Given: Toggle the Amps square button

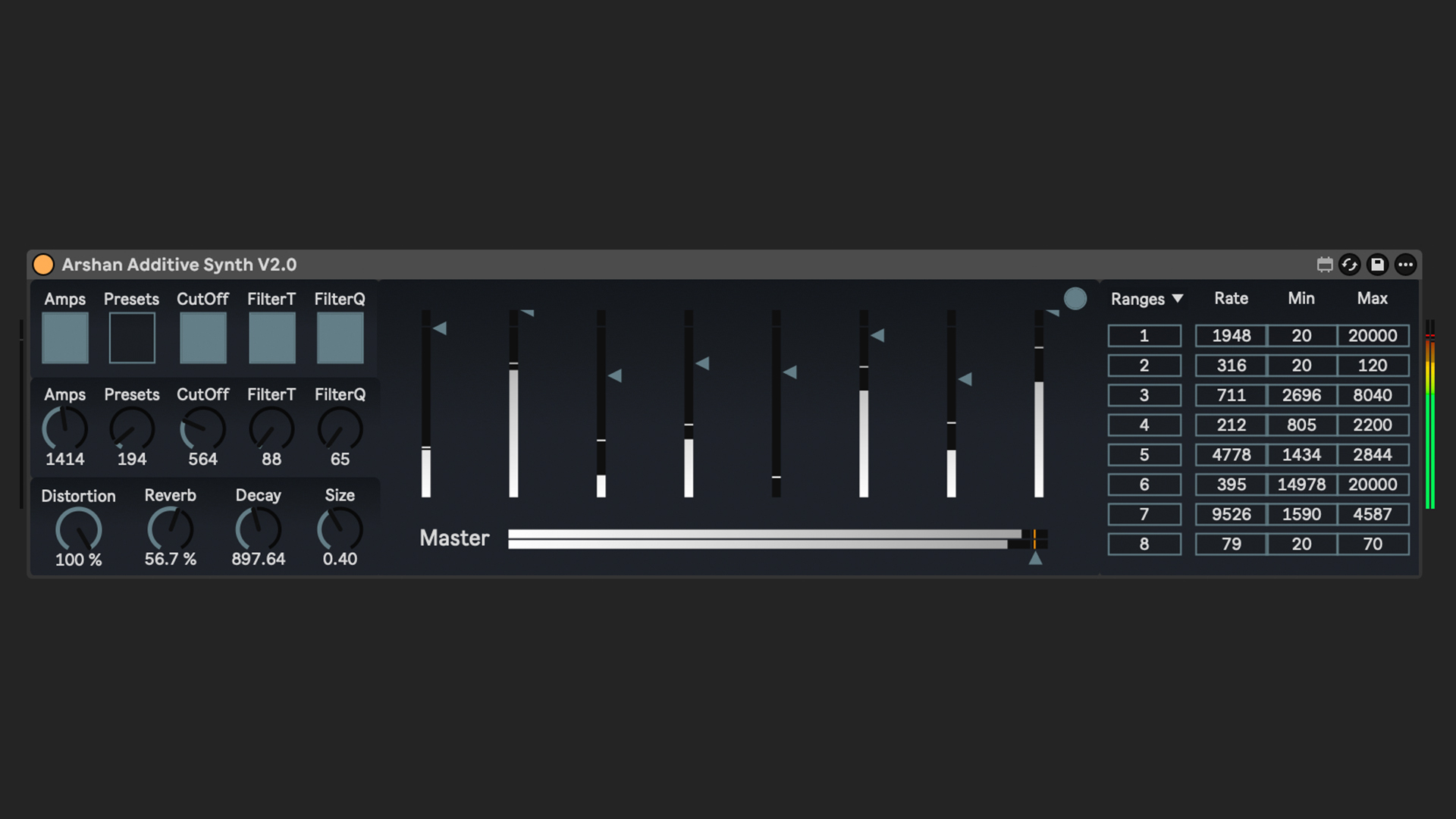Looking at the screenshot, I should click(65, 338).
